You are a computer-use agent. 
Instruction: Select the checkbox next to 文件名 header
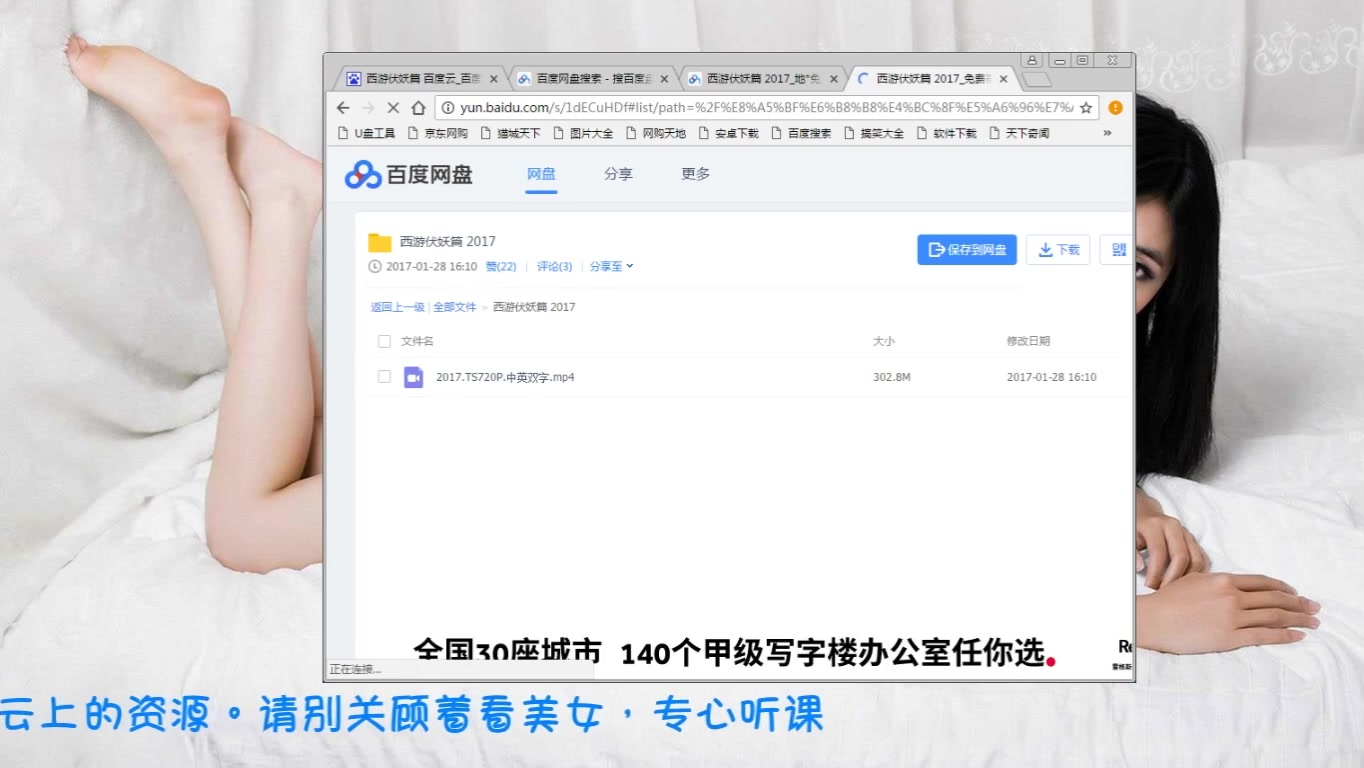(x=384, y=341)
